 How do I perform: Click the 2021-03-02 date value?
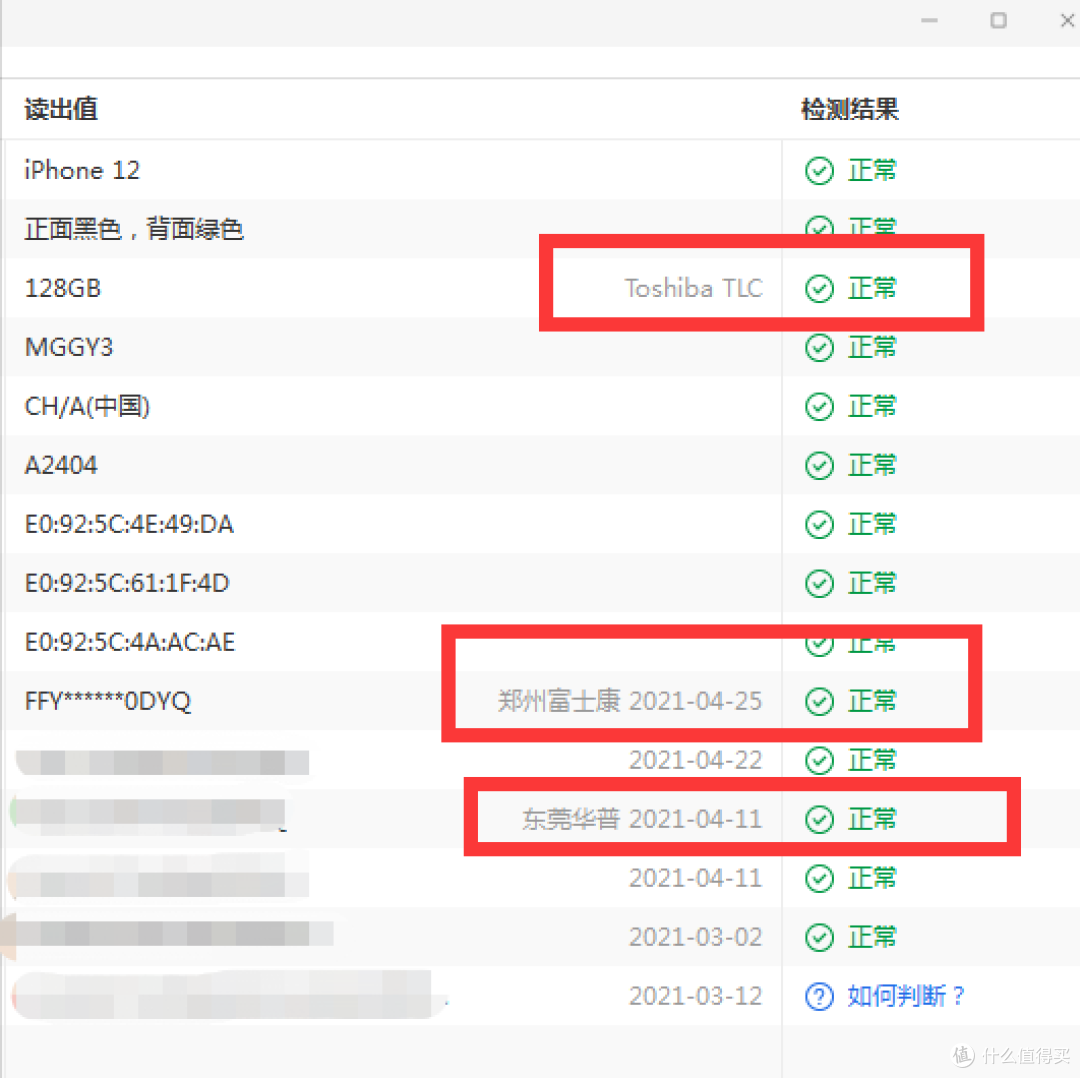click(x=696, y=937)
